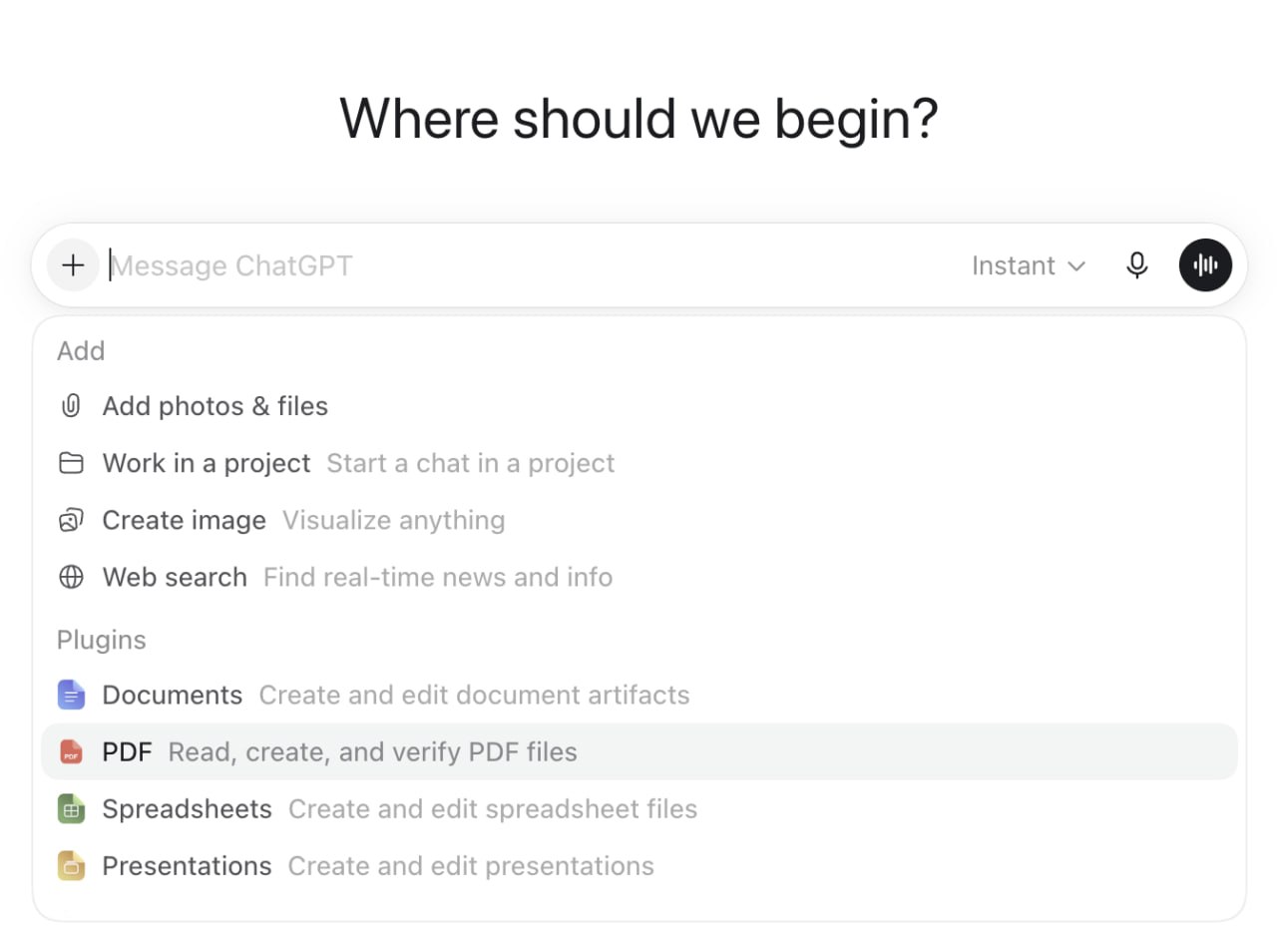Viewport: 1277px width, 952px height.
Task: Click the chevron next to Instant
Action: tap(1075, 266)
